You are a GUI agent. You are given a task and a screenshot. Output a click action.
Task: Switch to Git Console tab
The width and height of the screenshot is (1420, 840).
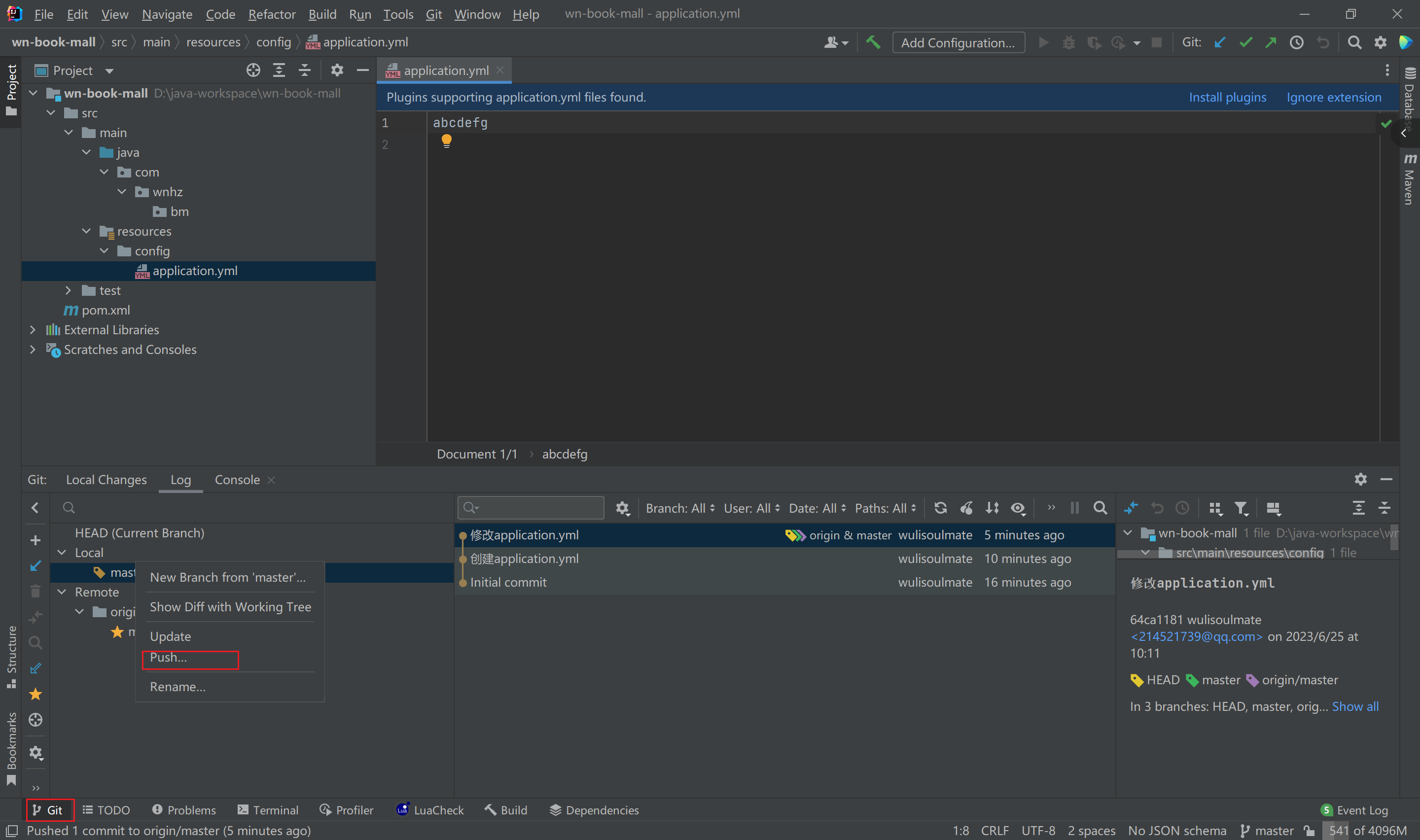pos(237,480)
